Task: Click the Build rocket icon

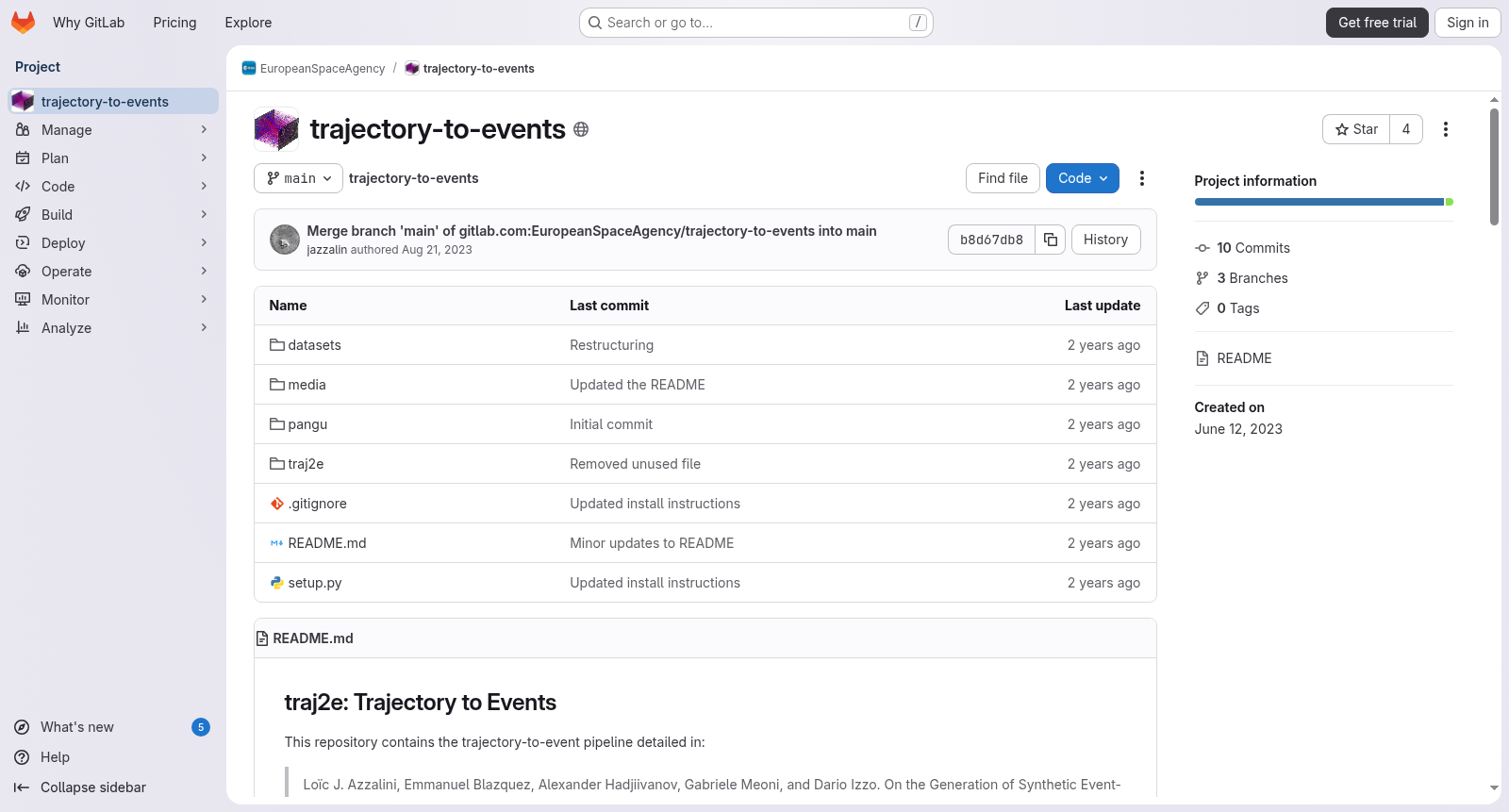Action: (x=23, y=215)
